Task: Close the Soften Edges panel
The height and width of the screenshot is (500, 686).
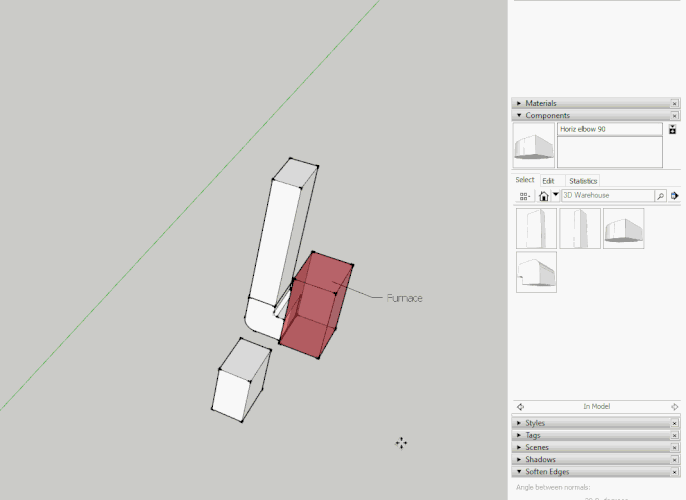Action: [674, 472]
